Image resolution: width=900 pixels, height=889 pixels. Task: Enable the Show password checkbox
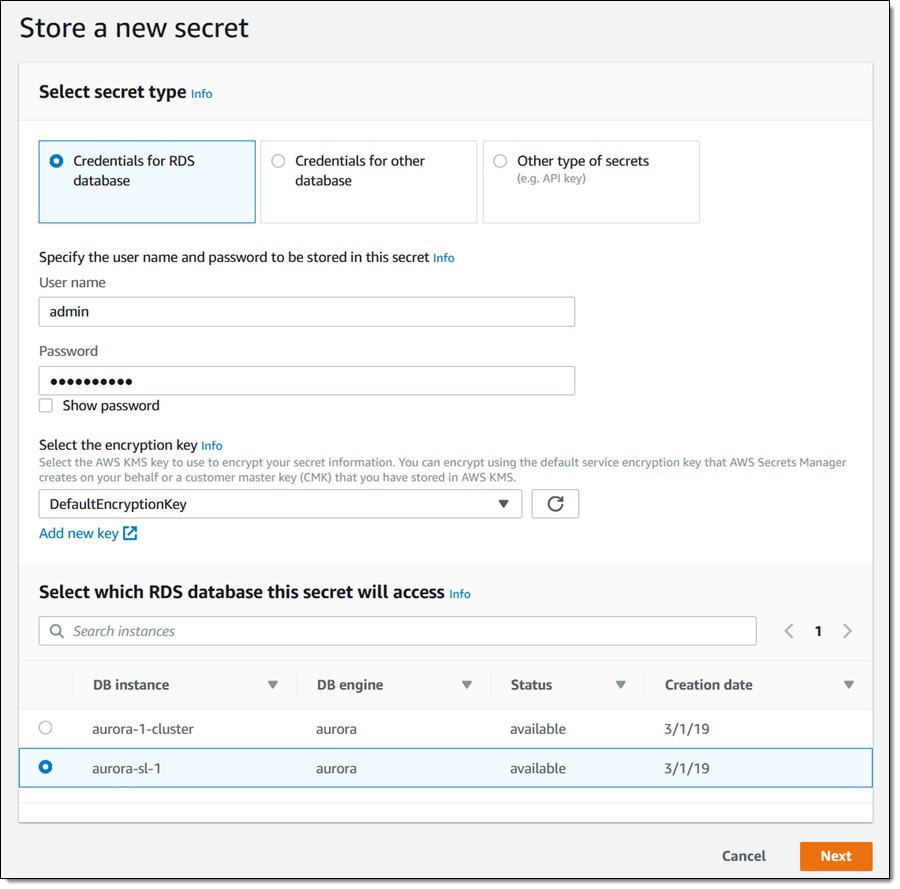click(x=46, y=406)
